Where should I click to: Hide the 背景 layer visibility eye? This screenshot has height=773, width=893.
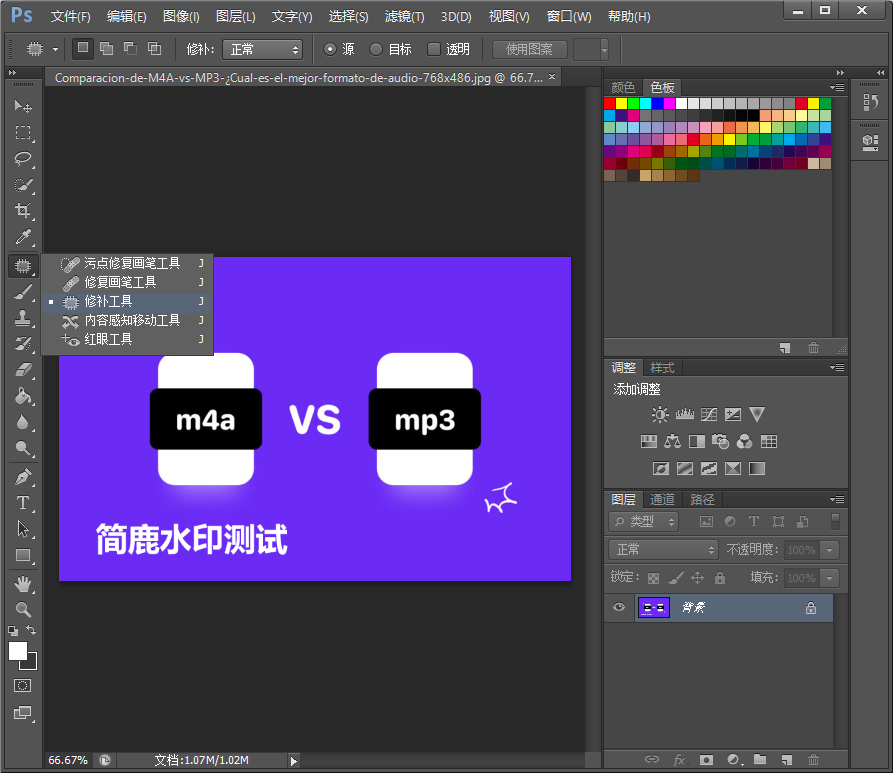pyautogui.click(x=619, y=607)
